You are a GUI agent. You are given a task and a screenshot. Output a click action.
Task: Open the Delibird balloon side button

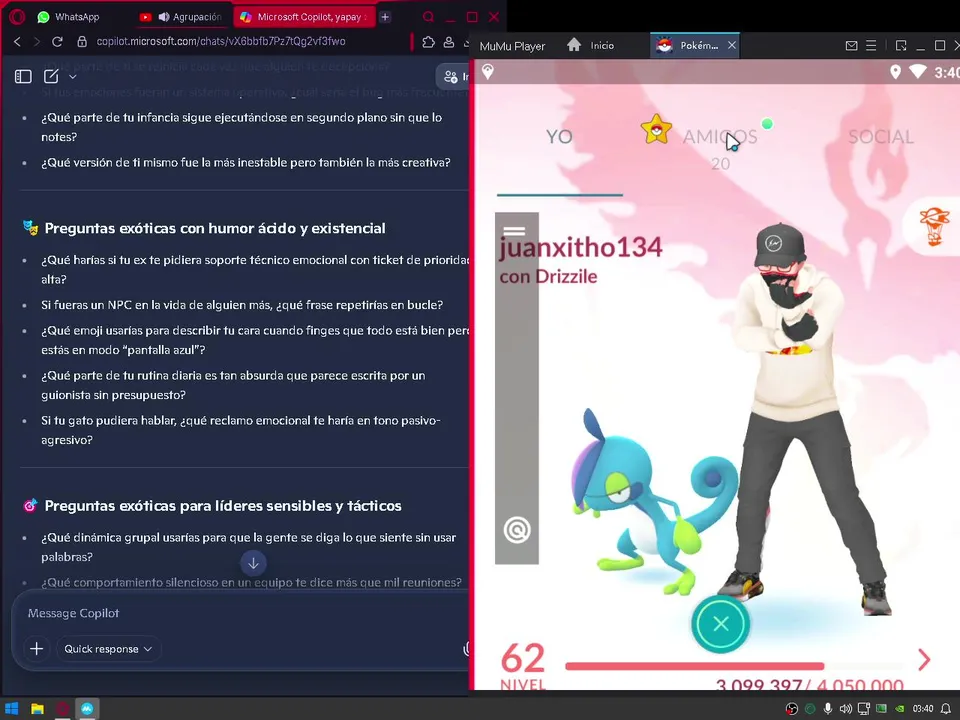pos(934,226)
